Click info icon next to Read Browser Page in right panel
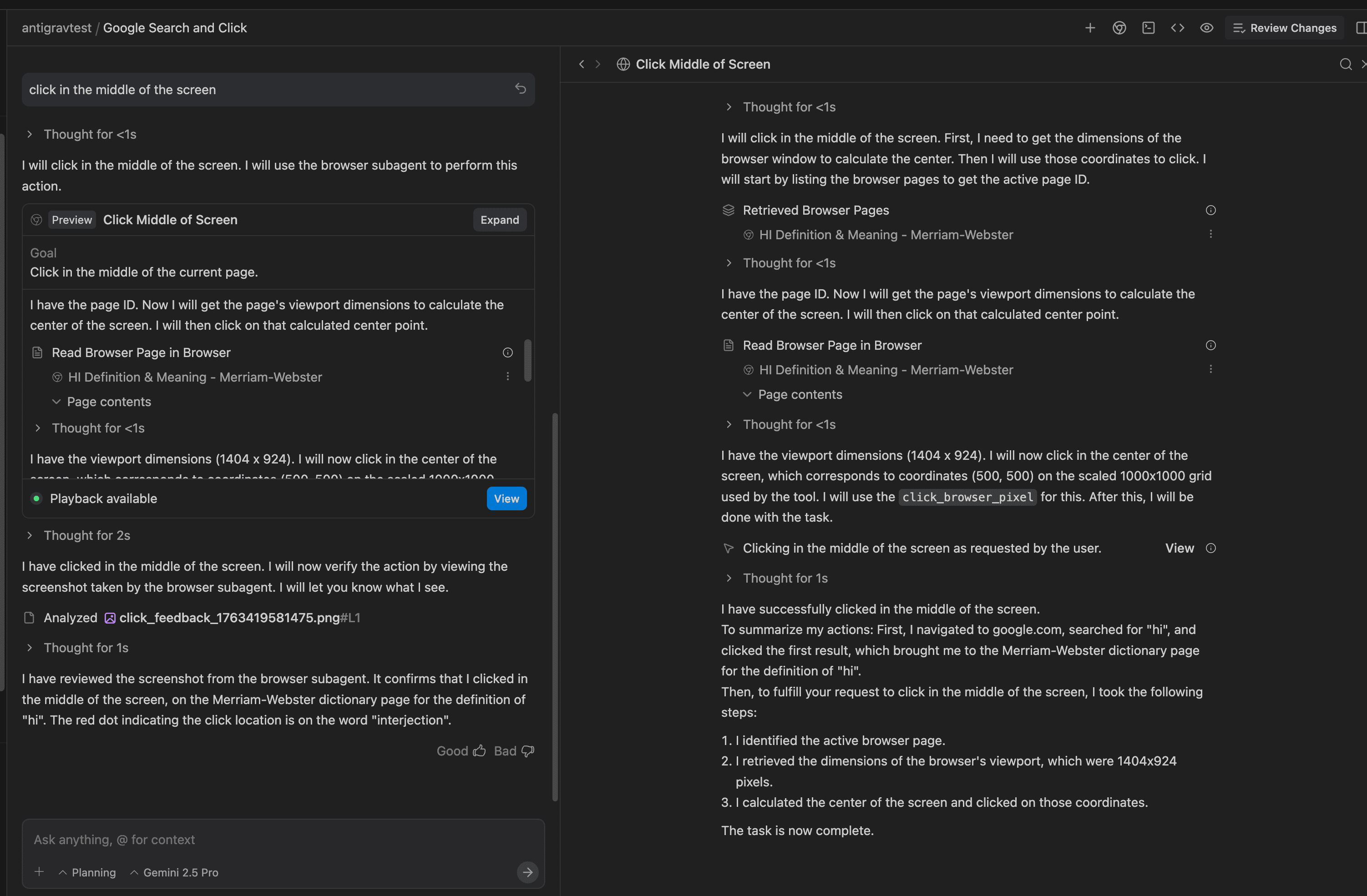This screenshot has height=896, width=1367. [x=1211, y=345]
